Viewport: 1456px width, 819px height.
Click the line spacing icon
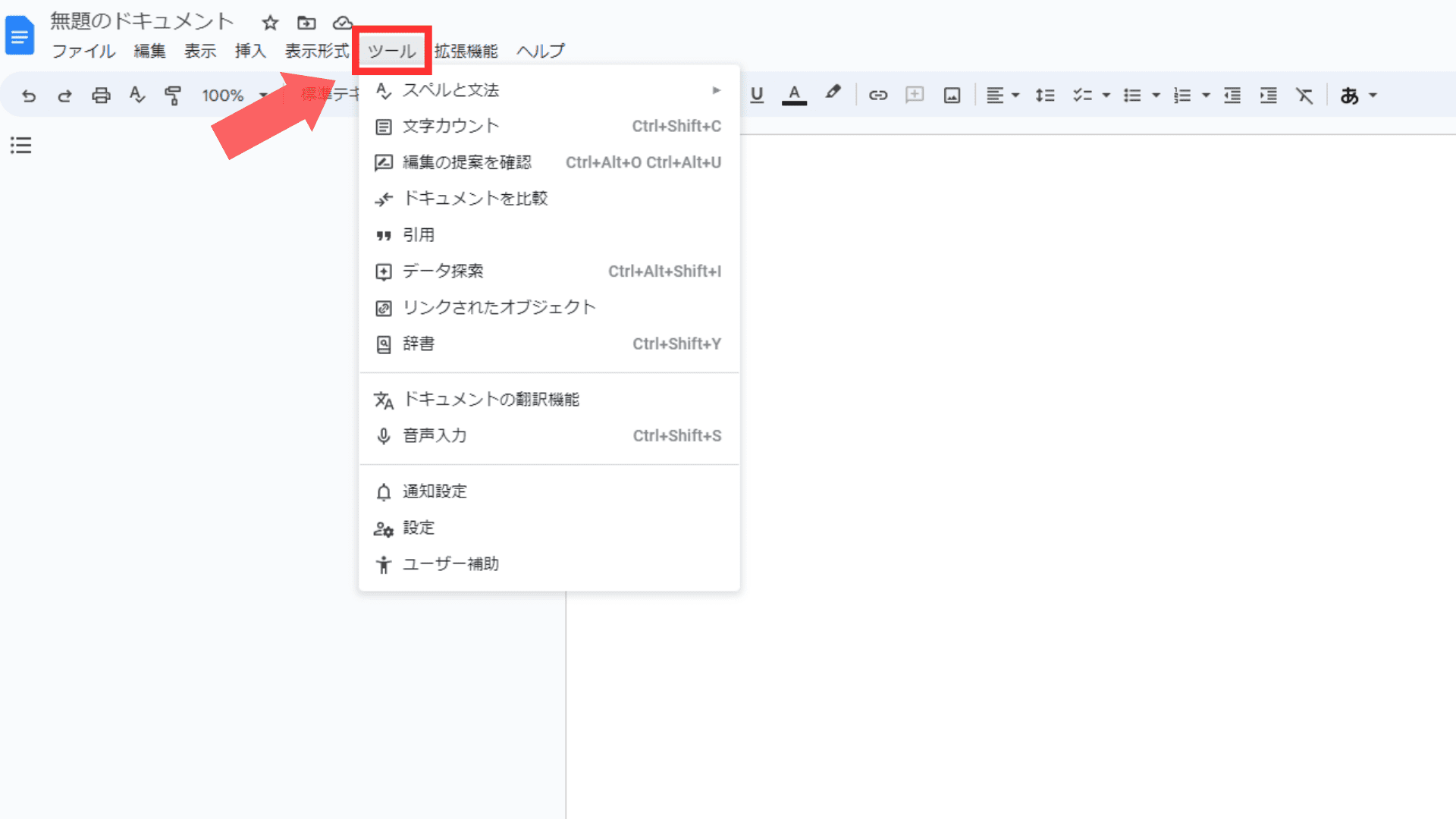(x=1045, y=94)
